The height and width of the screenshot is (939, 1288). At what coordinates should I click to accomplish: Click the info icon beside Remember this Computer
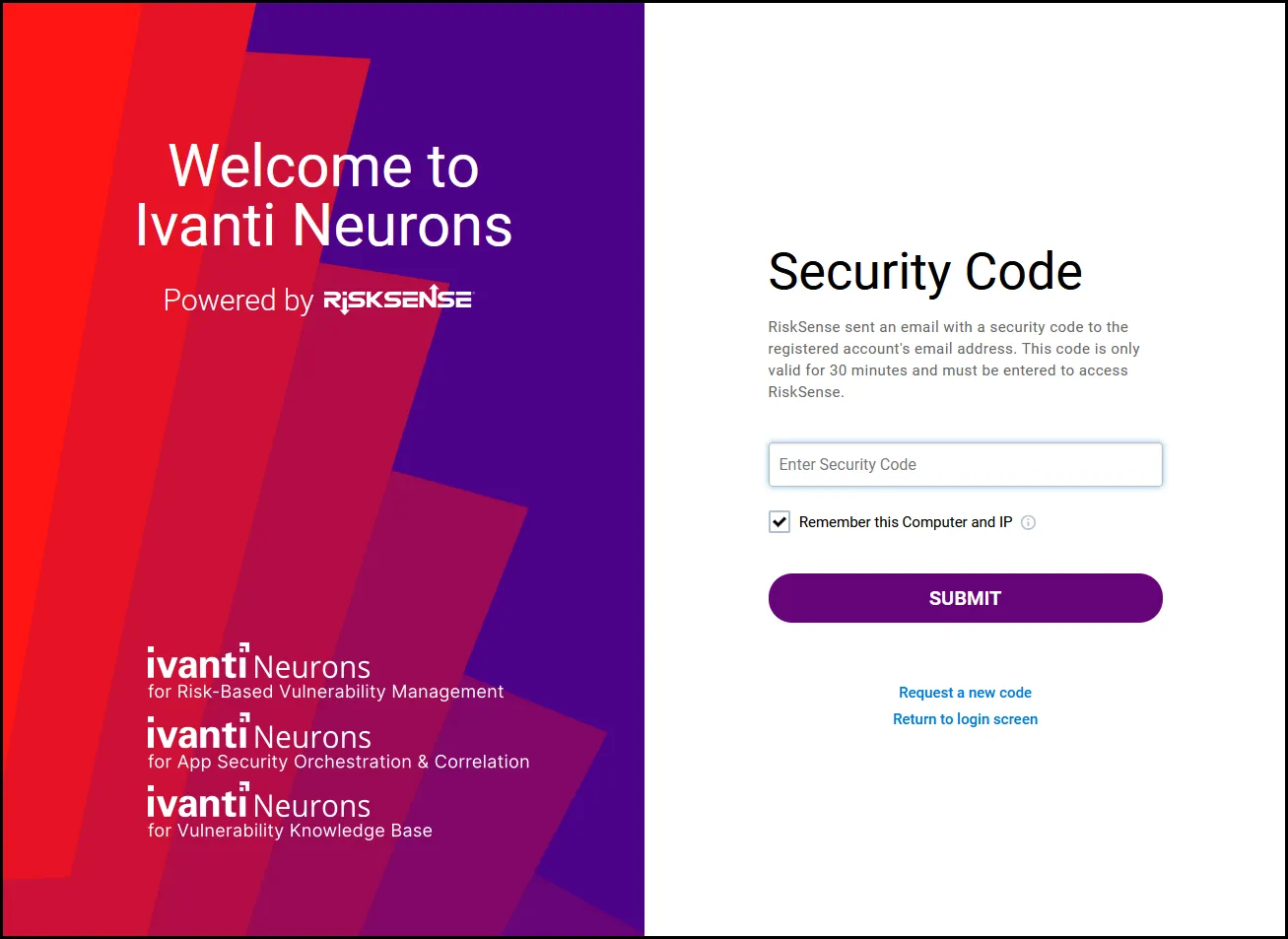click(1028, 522)
